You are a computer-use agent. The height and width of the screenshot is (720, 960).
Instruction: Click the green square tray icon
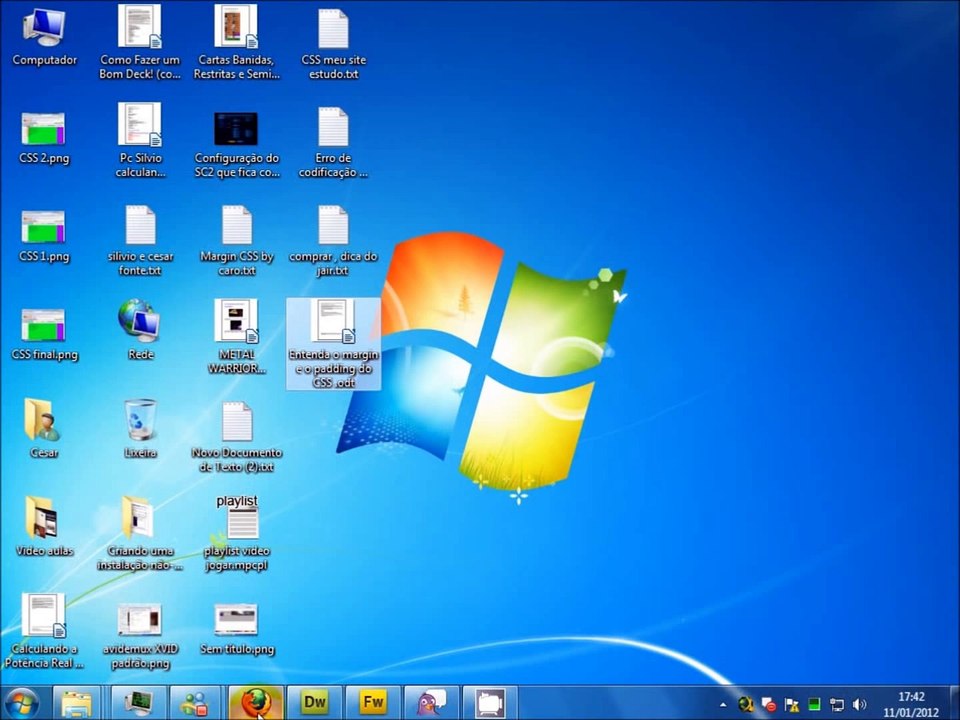click(x=814, y=705)
